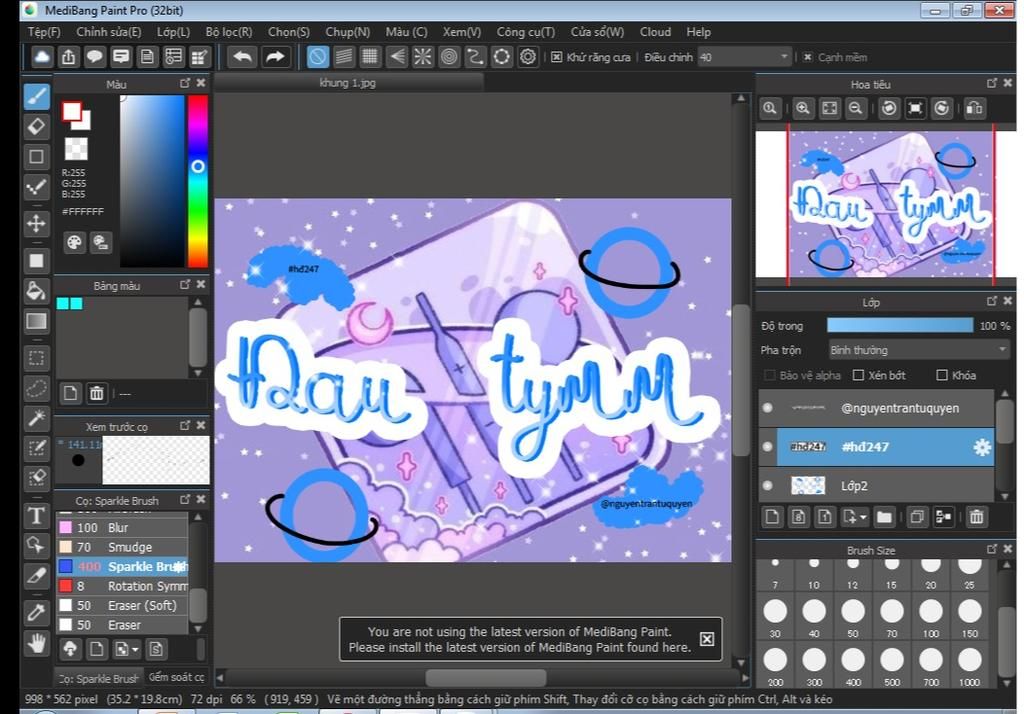Select the @nguyentrantuquyen layer
This screenshot has width=1024, height=714.
pyautogui.click(x=876, y=408)
